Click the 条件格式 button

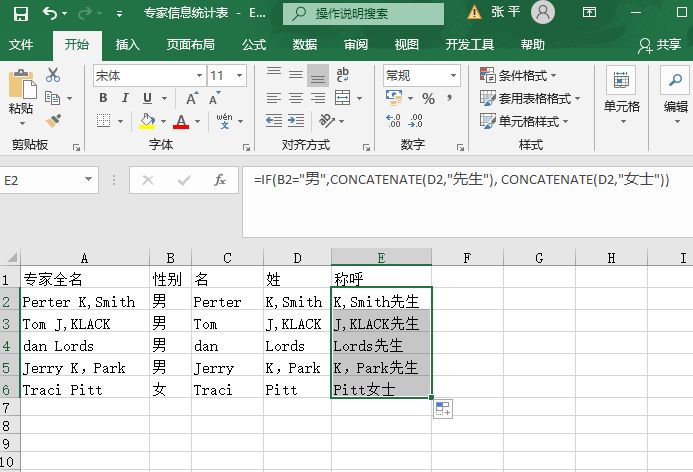[x=519, y=76]
